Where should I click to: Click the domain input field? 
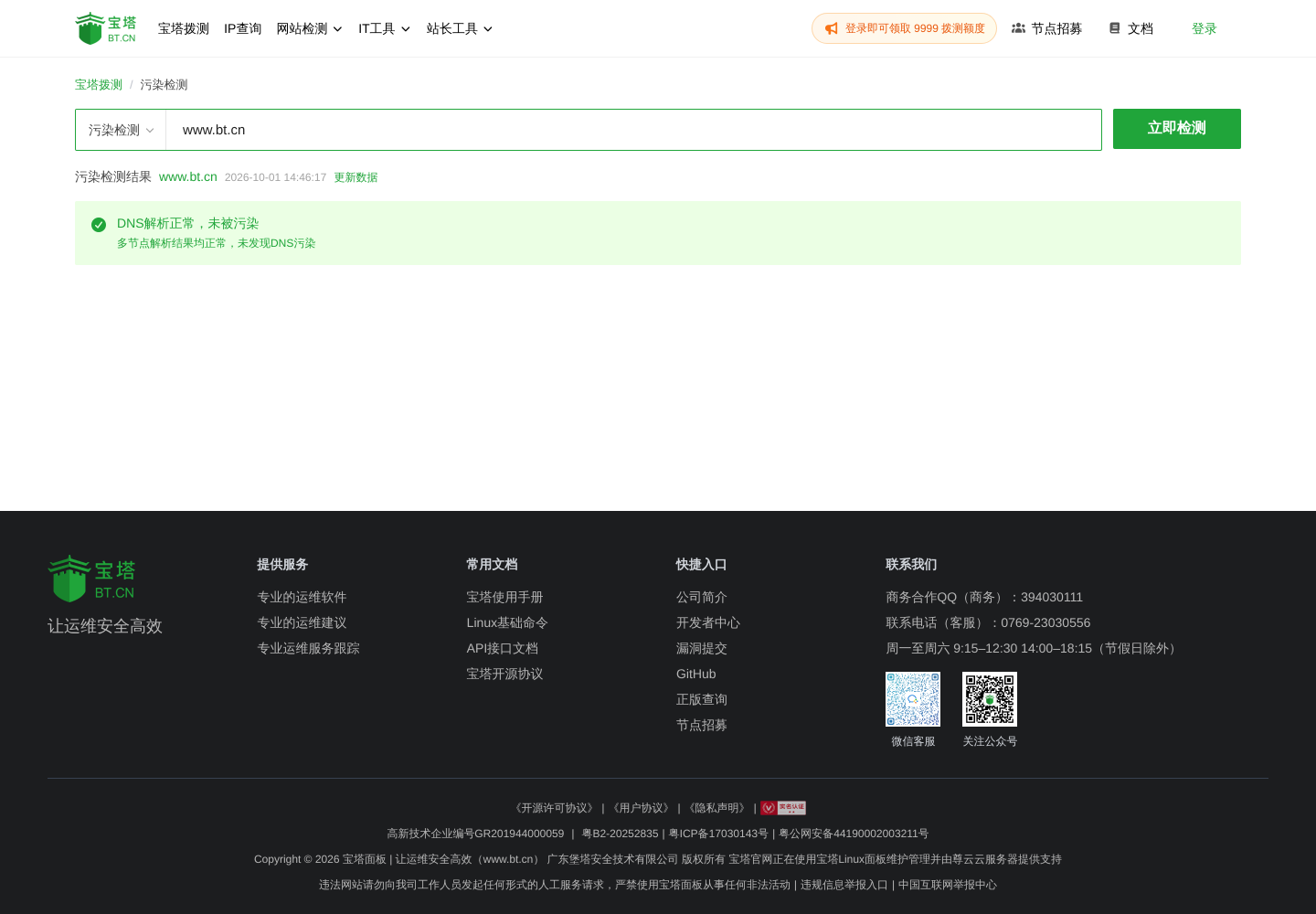(633, 130)
